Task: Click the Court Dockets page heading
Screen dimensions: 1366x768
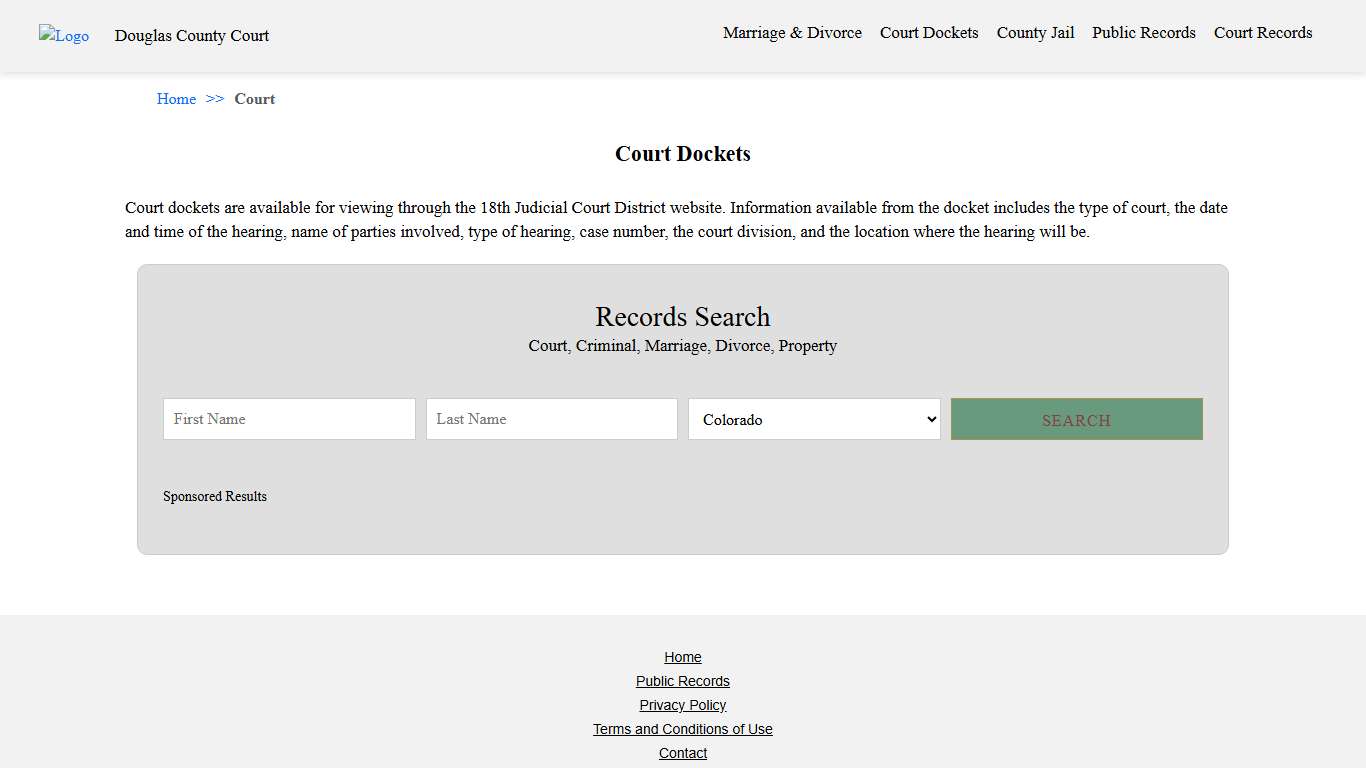Action: click(683, 154)
